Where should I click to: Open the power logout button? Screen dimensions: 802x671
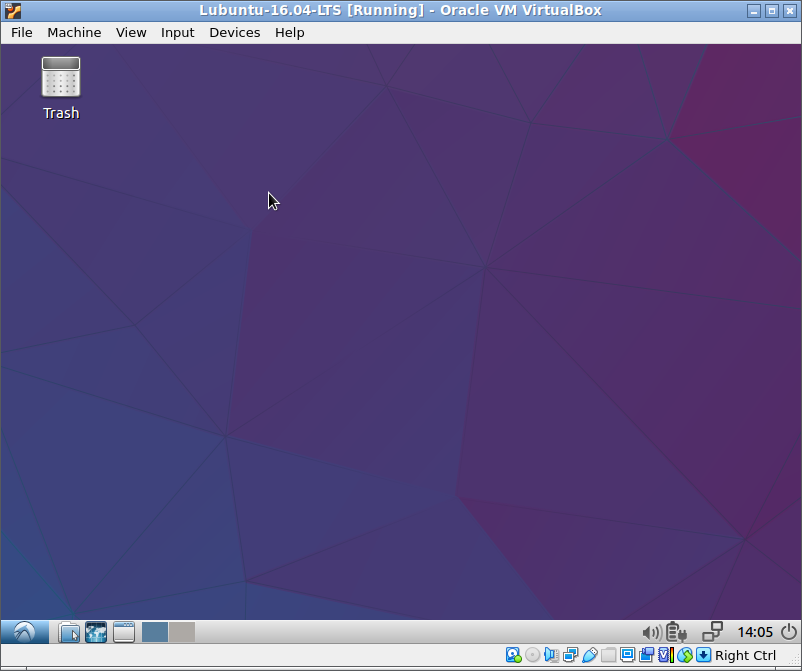click(x=789, y=632)
